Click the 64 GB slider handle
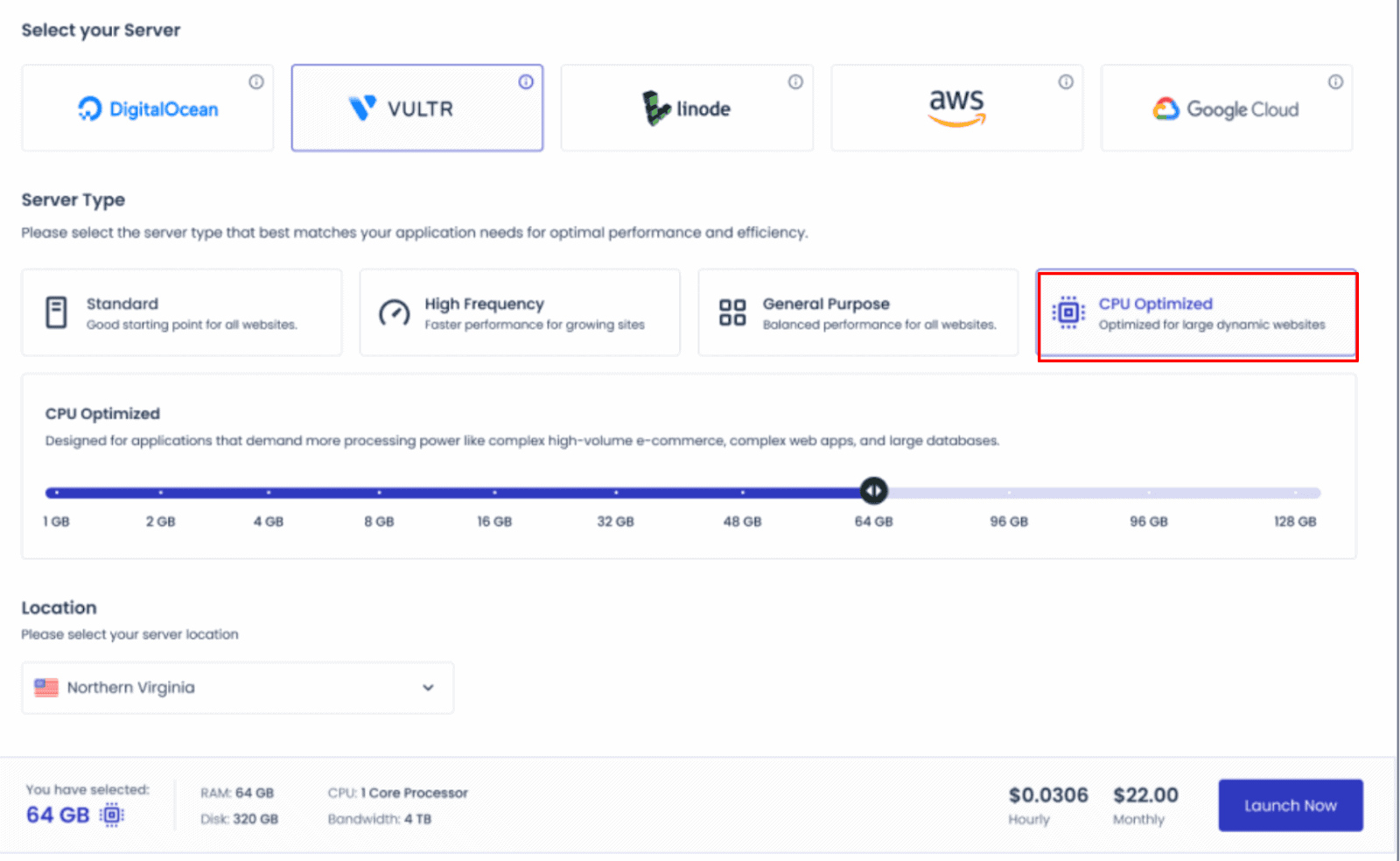Screen dimensions: 1400x861 [873, 491]
